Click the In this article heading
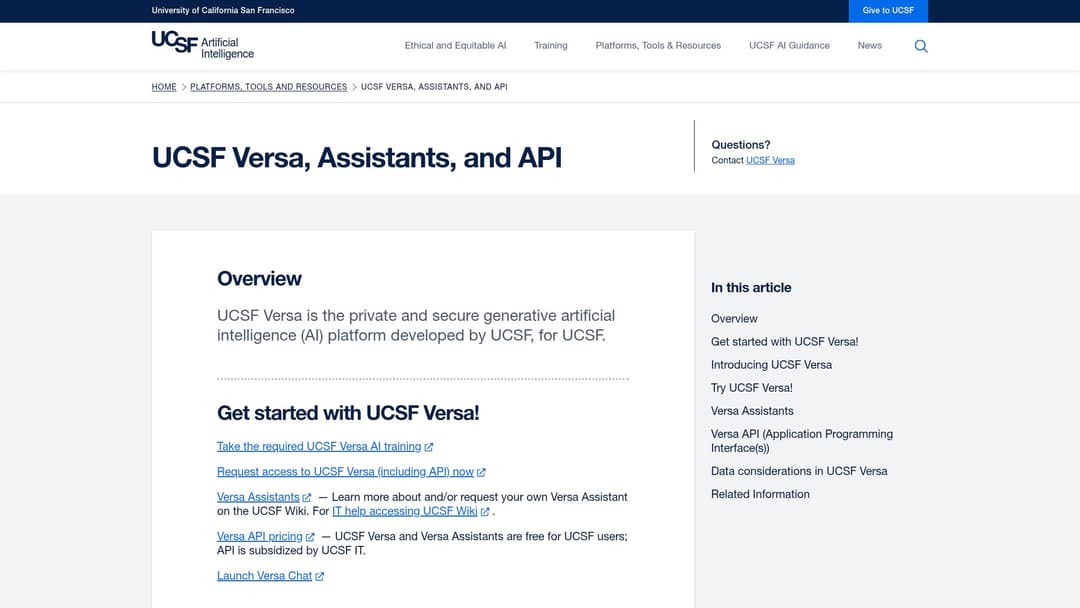The height and width of the screenshot is (608, 1080). tap(751, 288)
